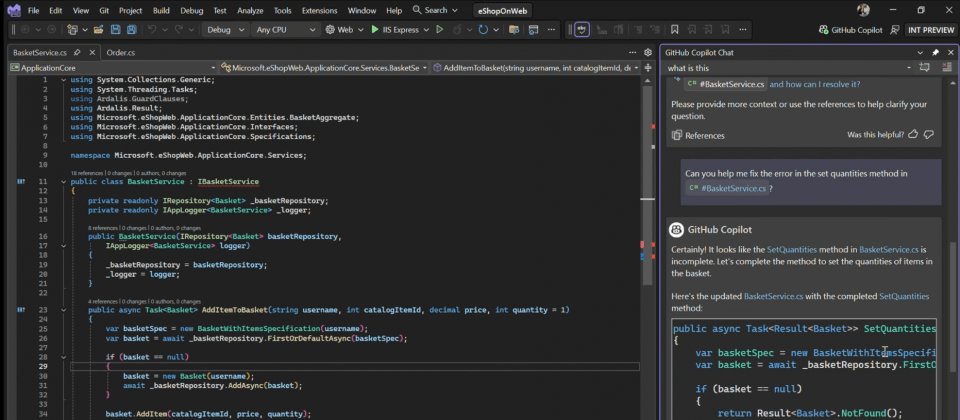Click the Send Feedback person icon
The width and height of the screenshot is (960, 420).
tap(894, 29)
